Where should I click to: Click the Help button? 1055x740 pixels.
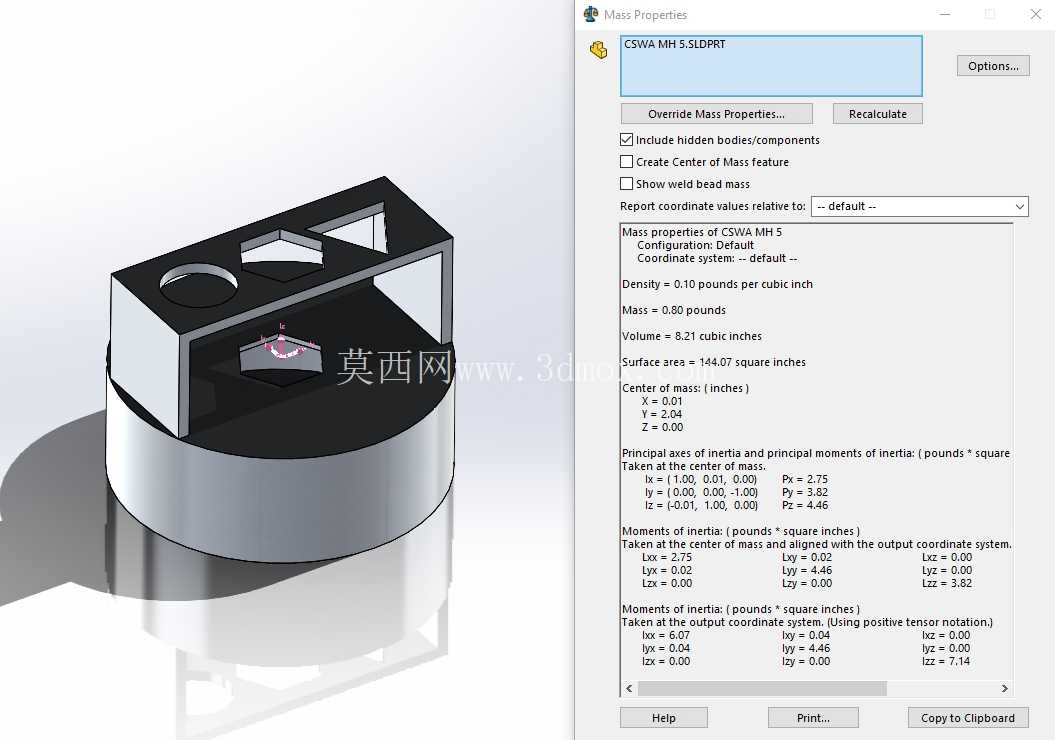tap(663, 718)
